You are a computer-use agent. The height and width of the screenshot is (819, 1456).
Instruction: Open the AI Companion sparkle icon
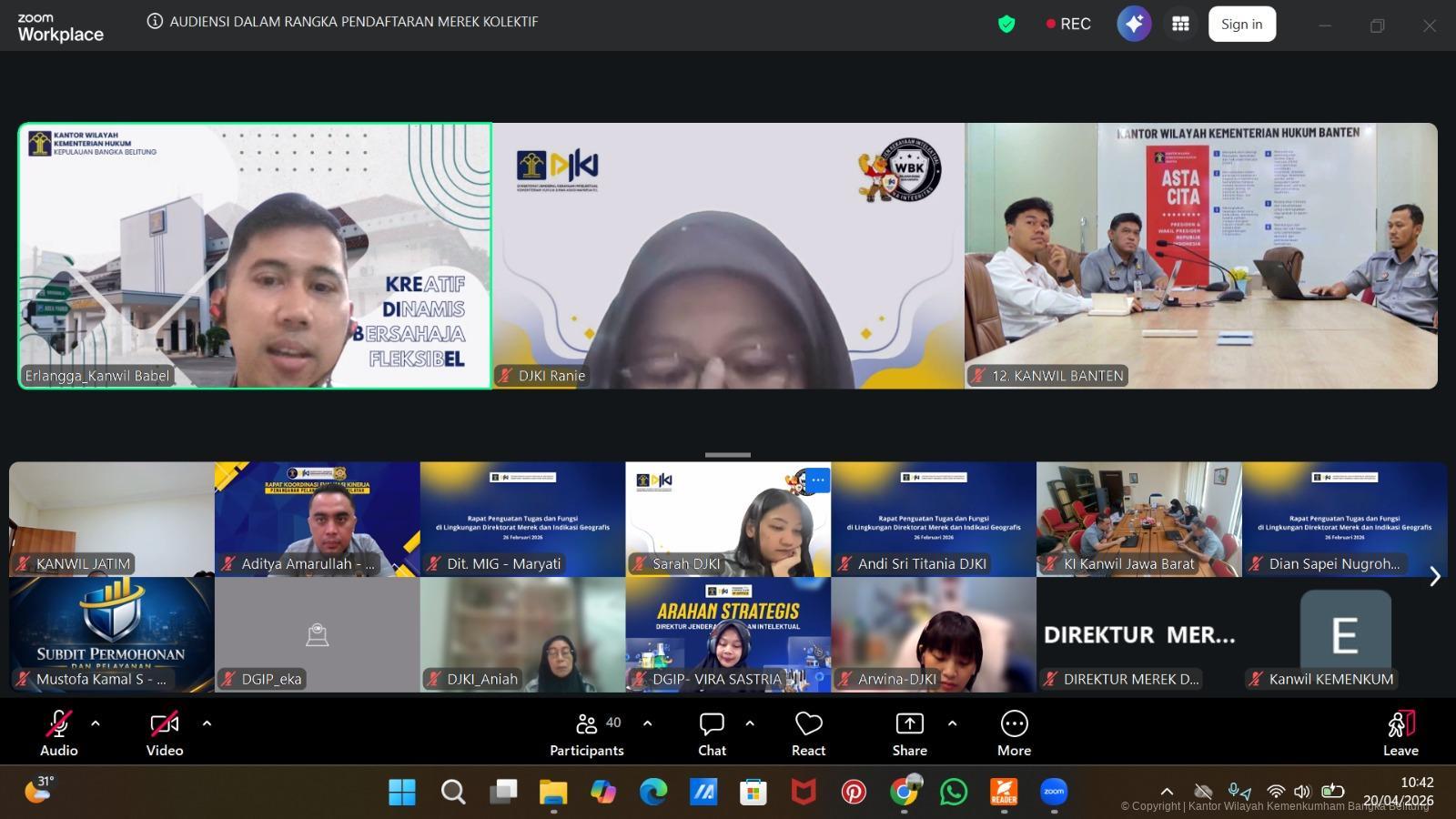tap(1134, 25)
